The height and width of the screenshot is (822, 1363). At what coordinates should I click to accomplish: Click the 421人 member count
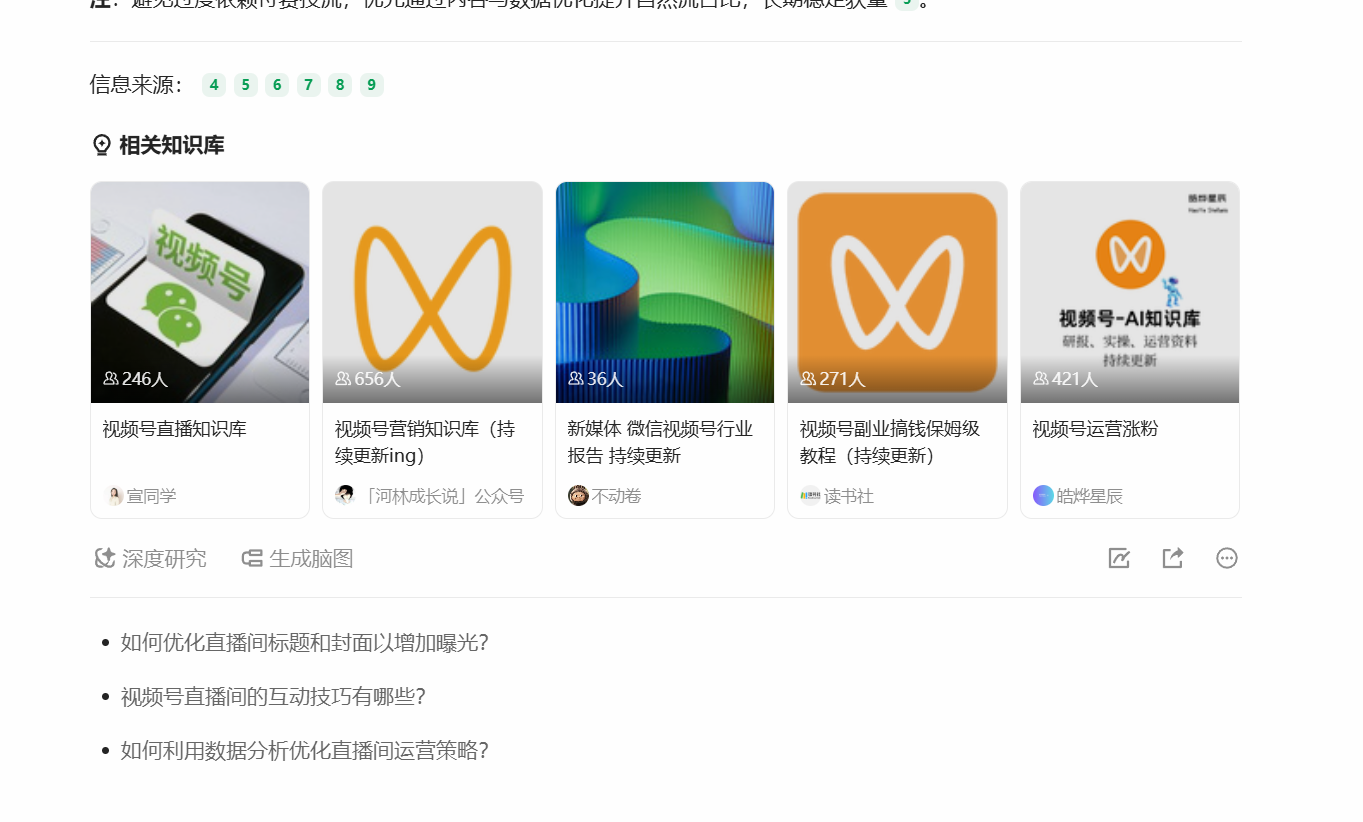click(x=1065, y=379)
